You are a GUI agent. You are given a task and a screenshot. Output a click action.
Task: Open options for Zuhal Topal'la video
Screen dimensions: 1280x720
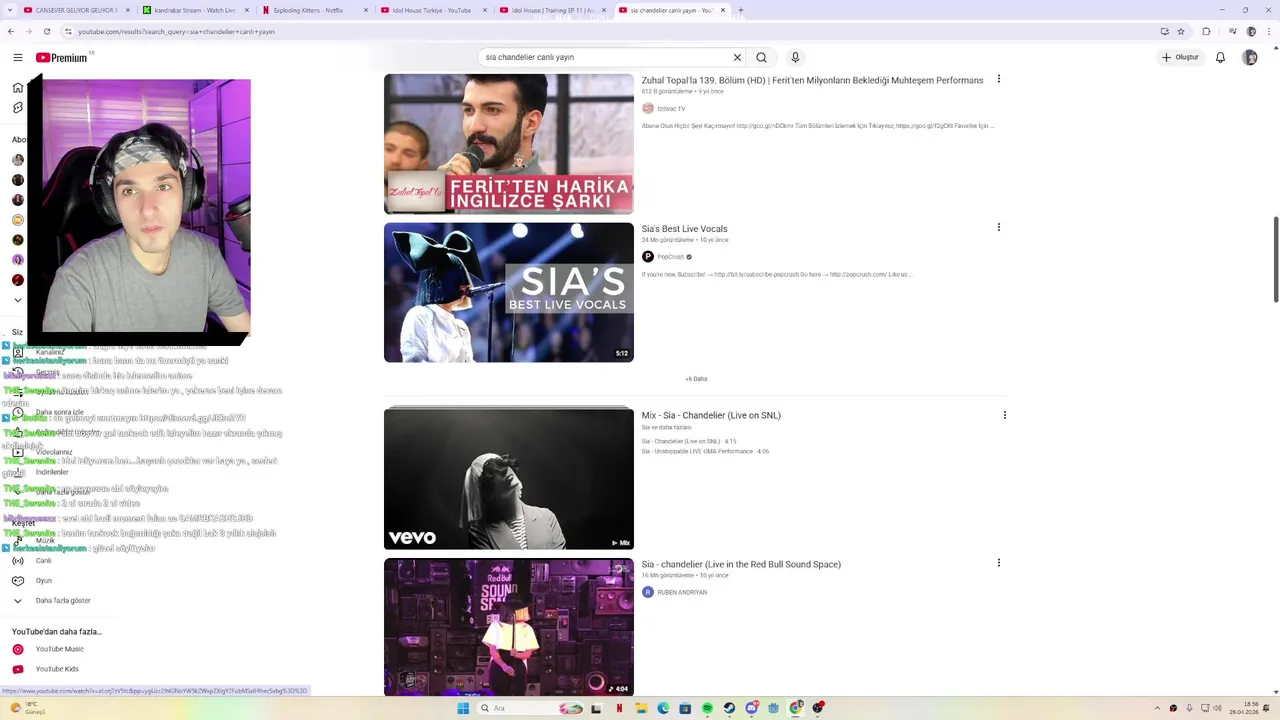pos(998,79)
